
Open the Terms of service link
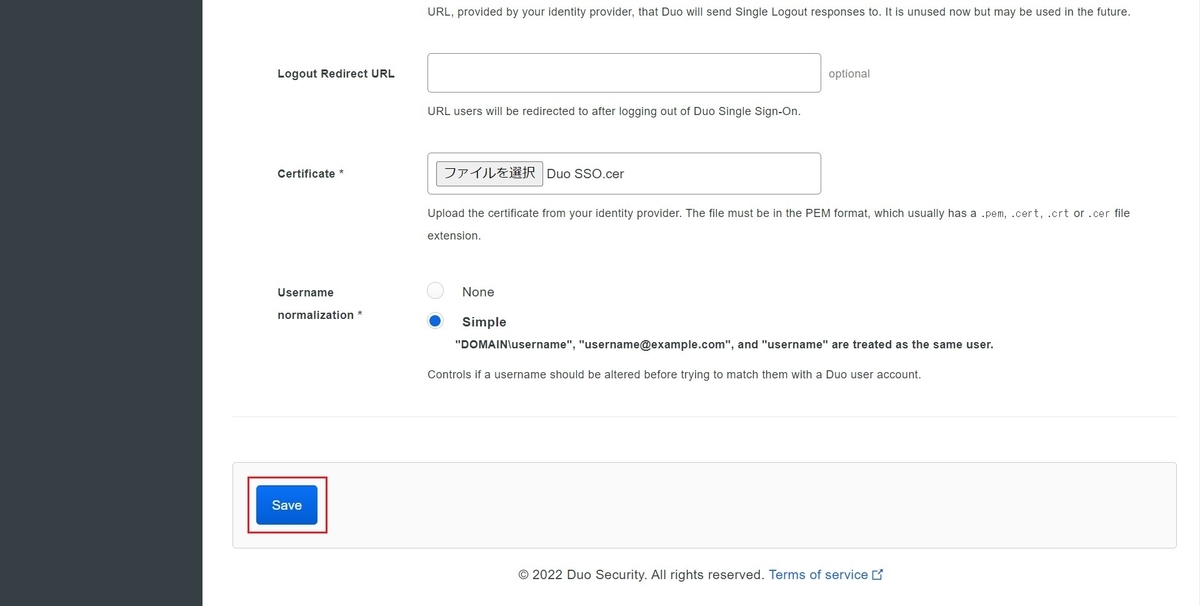(x=818, y=575)
